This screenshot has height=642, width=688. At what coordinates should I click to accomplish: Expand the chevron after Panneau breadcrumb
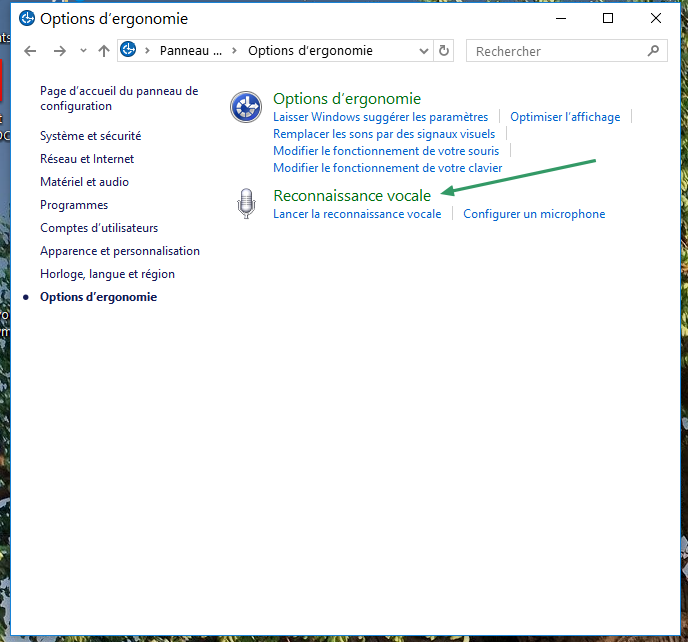[x=234, y=51]
